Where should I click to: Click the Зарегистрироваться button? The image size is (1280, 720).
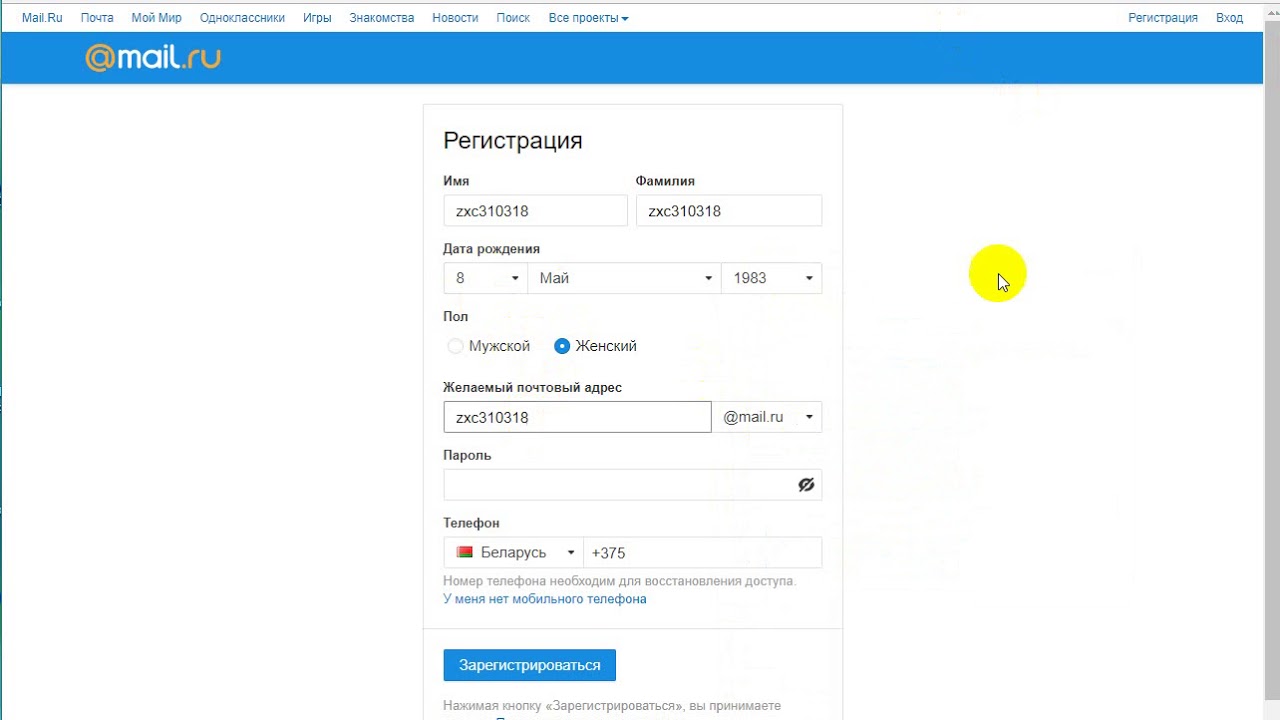(x=530, y=665)
